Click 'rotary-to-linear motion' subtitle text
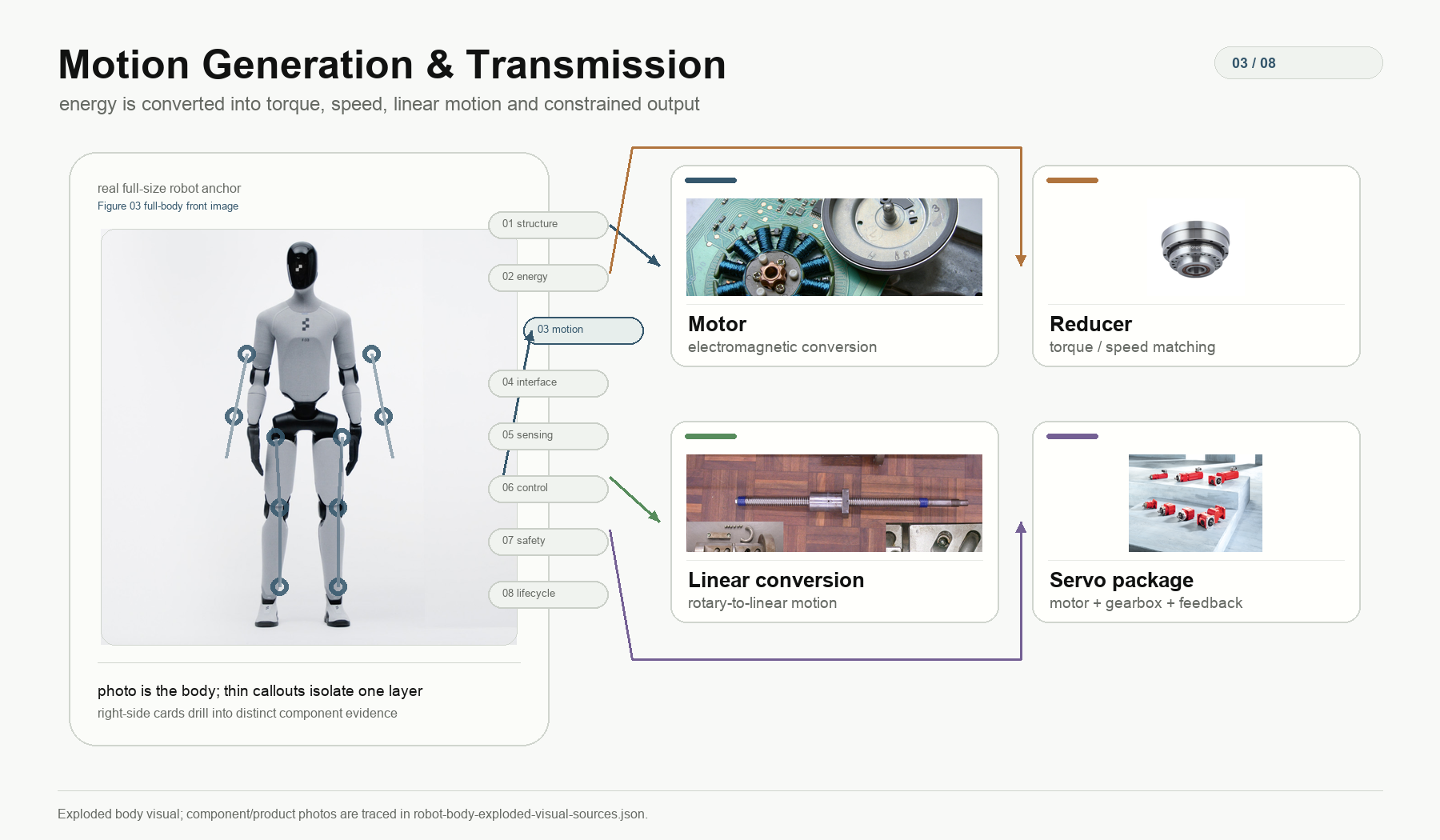This screenshot has height=840, width=1440. point(762,603)
